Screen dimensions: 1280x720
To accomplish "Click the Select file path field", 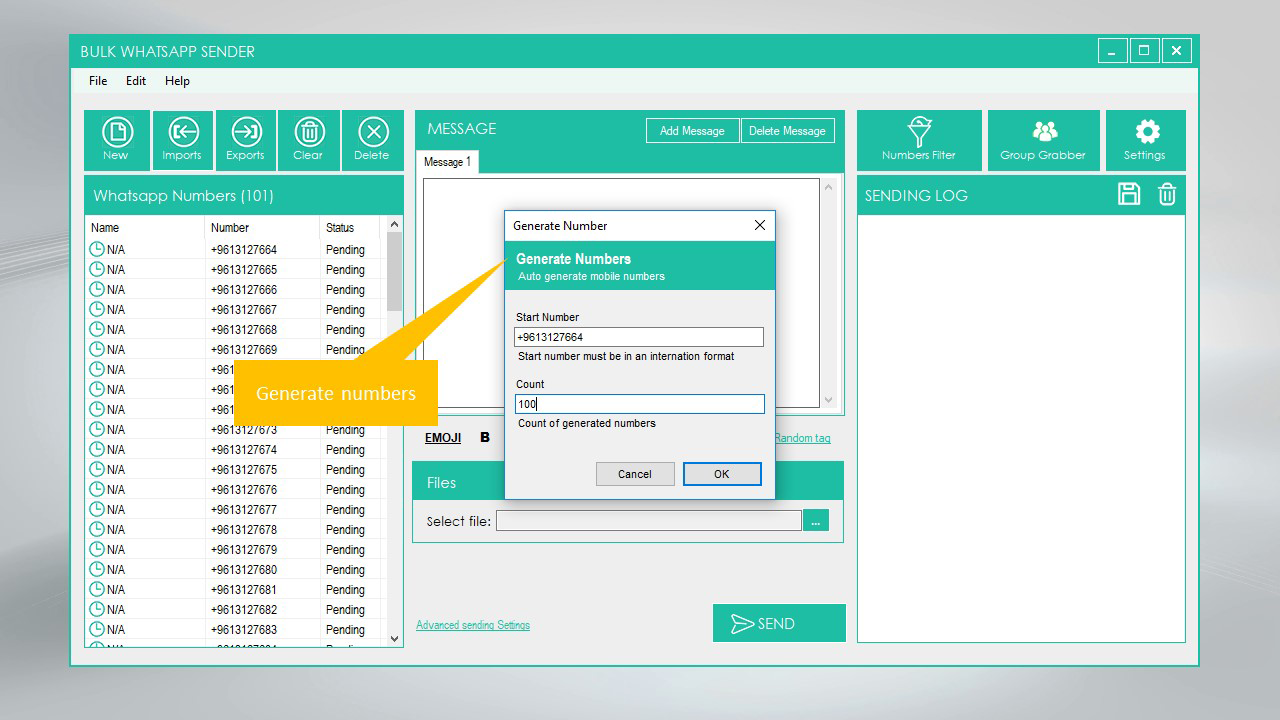I will [649, 520].
